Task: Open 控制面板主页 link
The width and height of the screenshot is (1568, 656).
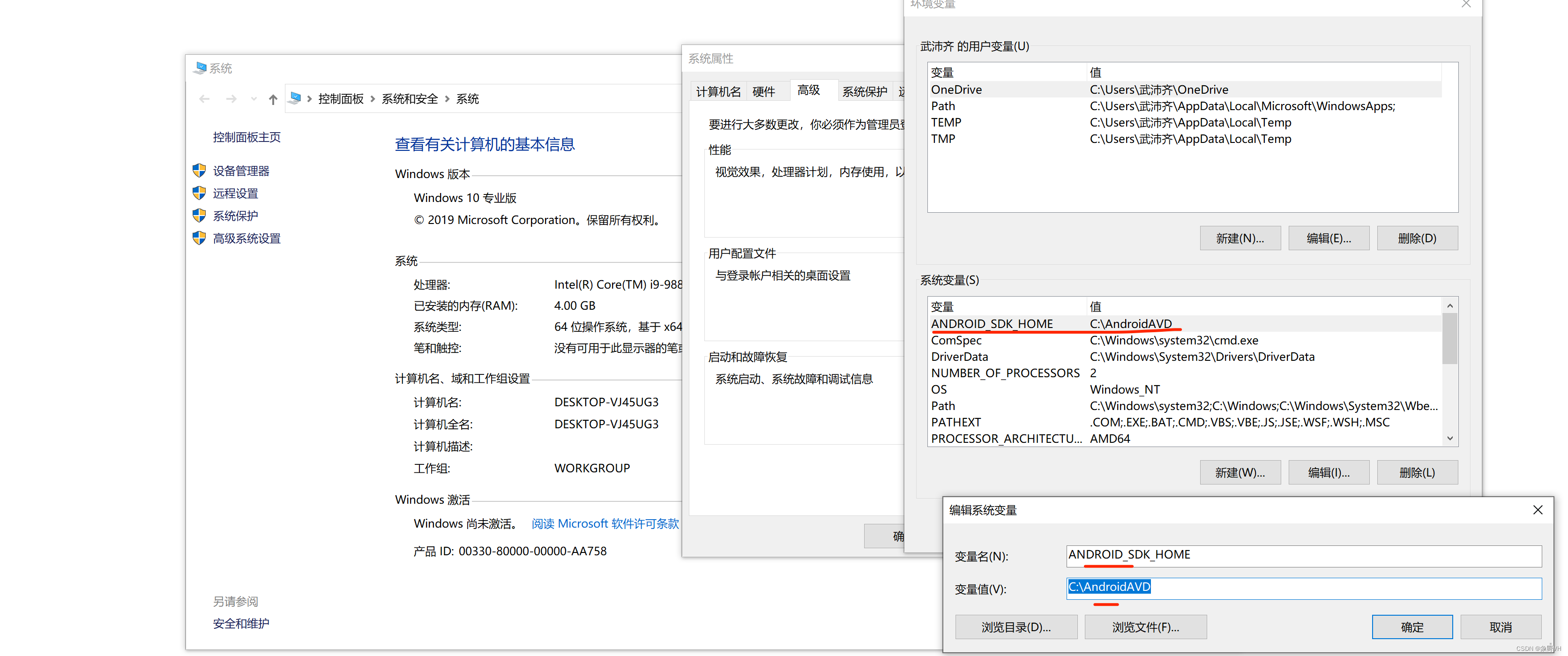Action: tap(246, 137)
